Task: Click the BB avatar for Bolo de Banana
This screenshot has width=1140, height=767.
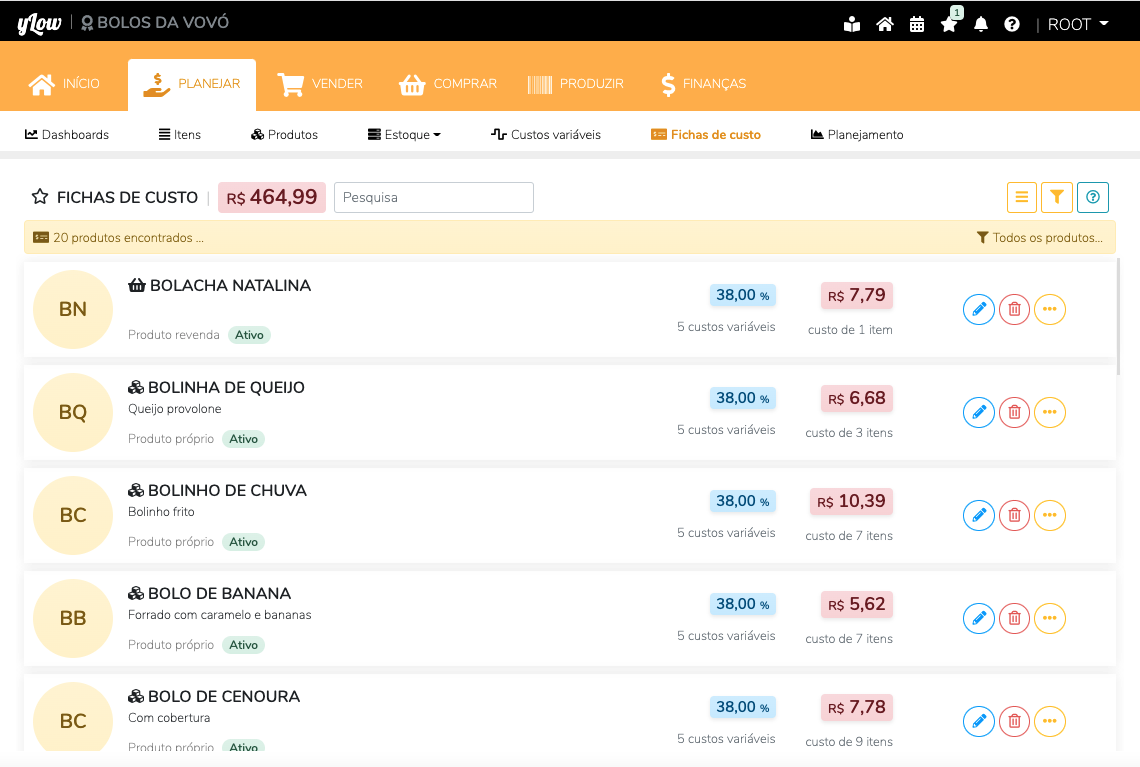Action: (73, 619)
